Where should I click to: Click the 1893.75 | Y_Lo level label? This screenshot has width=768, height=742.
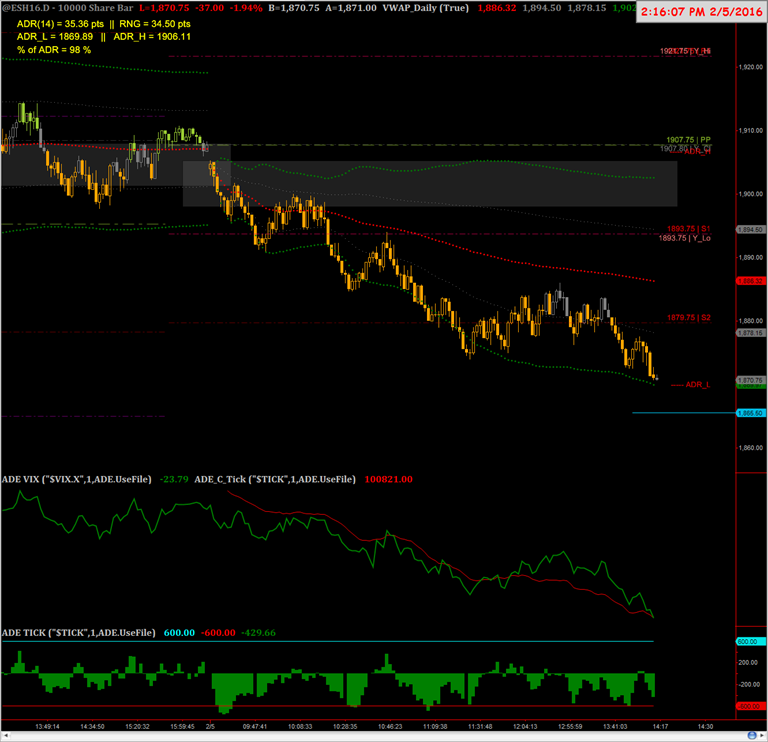pyautogui.click(x=684, y=238)
